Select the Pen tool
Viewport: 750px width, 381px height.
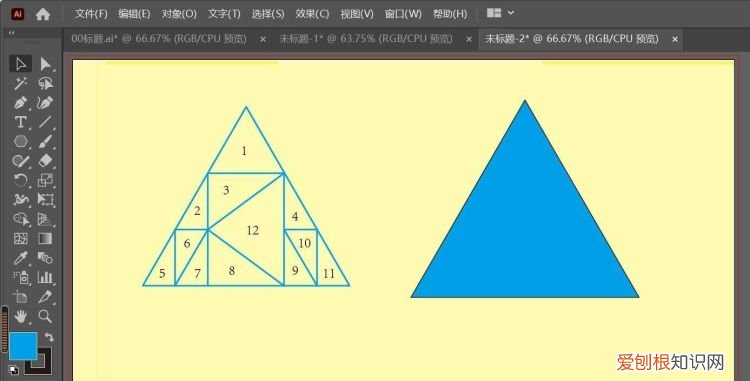(21, 103)
